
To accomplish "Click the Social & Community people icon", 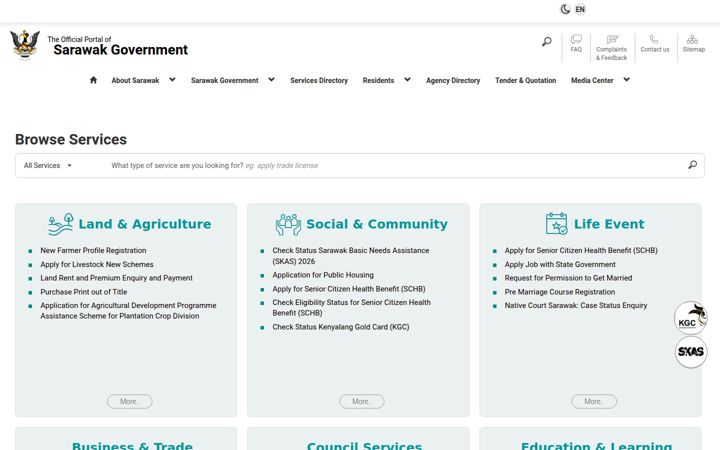I will (288, 225).
